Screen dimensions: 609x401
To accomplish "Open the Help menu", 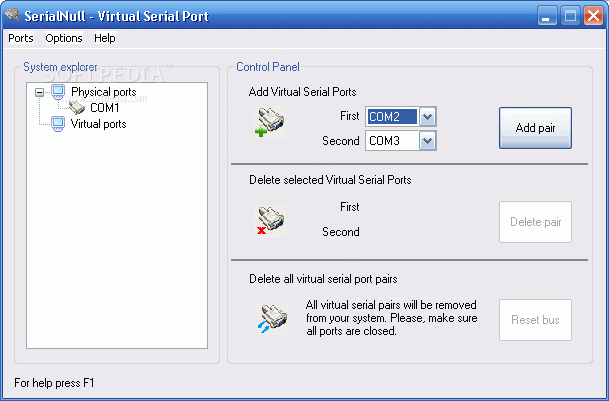I will (x=104, y=38).
